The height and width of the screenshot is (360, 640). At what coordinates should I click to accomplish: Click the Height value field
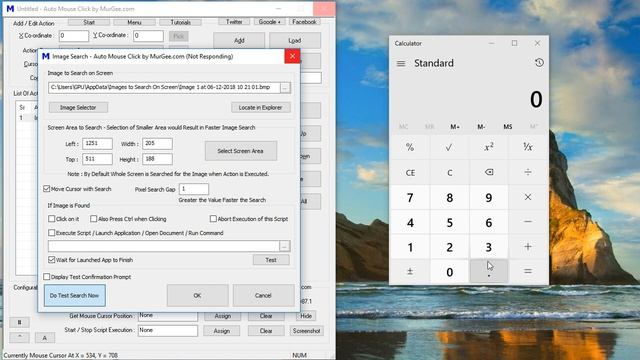tap(157, 159)
